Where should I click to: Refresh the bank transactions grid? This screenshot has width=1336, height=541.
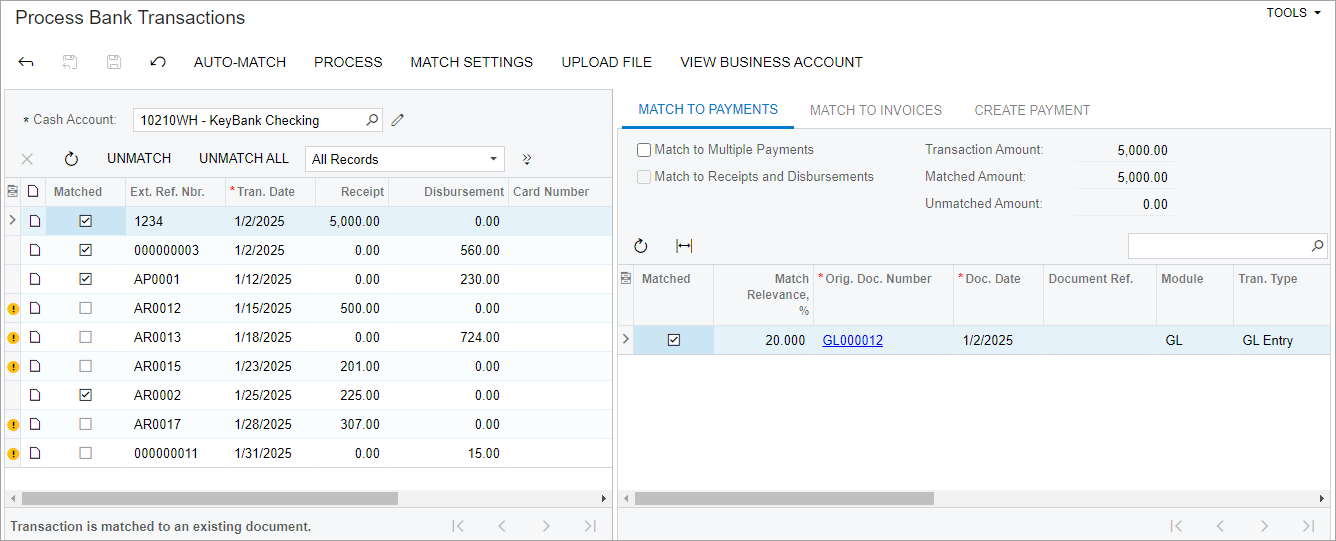coord(71,159)
